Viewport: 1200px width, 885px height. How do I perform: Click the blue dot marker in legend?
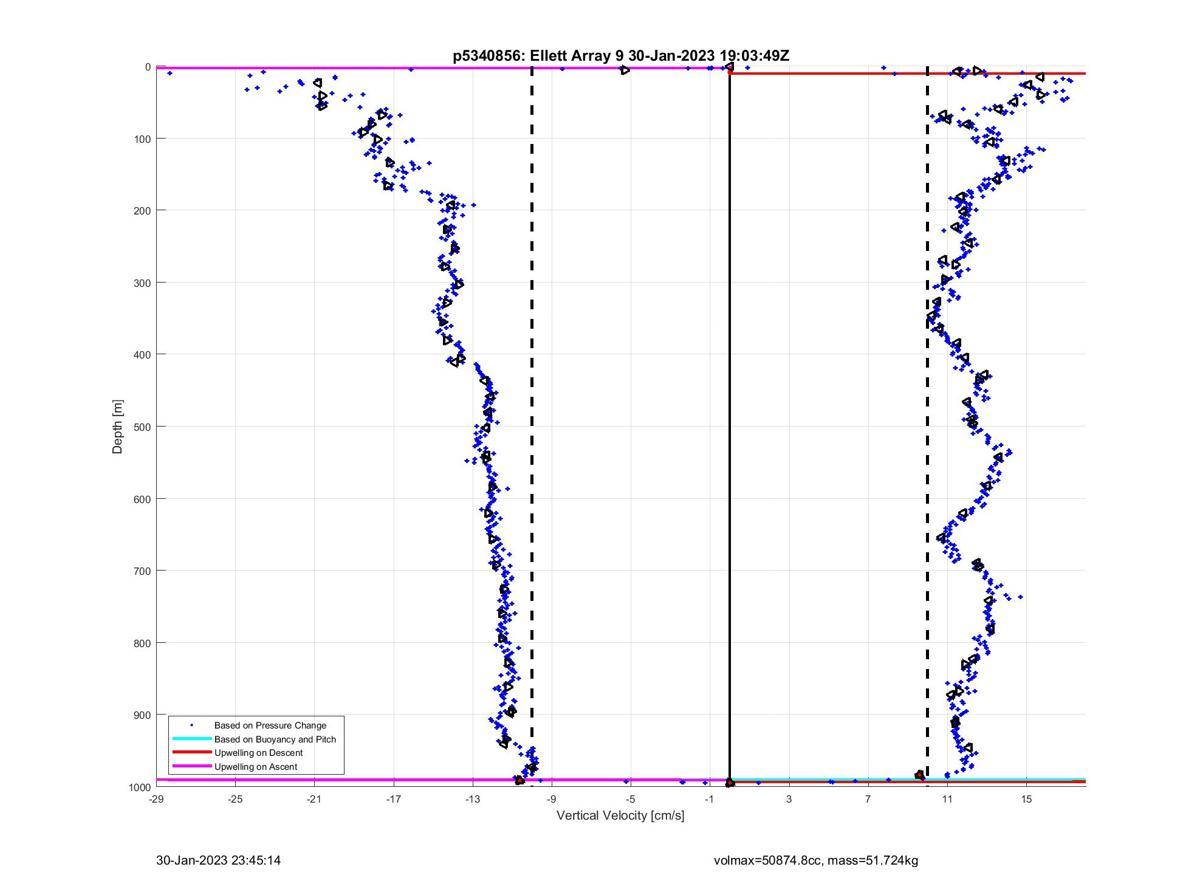(x=191, y=725)
